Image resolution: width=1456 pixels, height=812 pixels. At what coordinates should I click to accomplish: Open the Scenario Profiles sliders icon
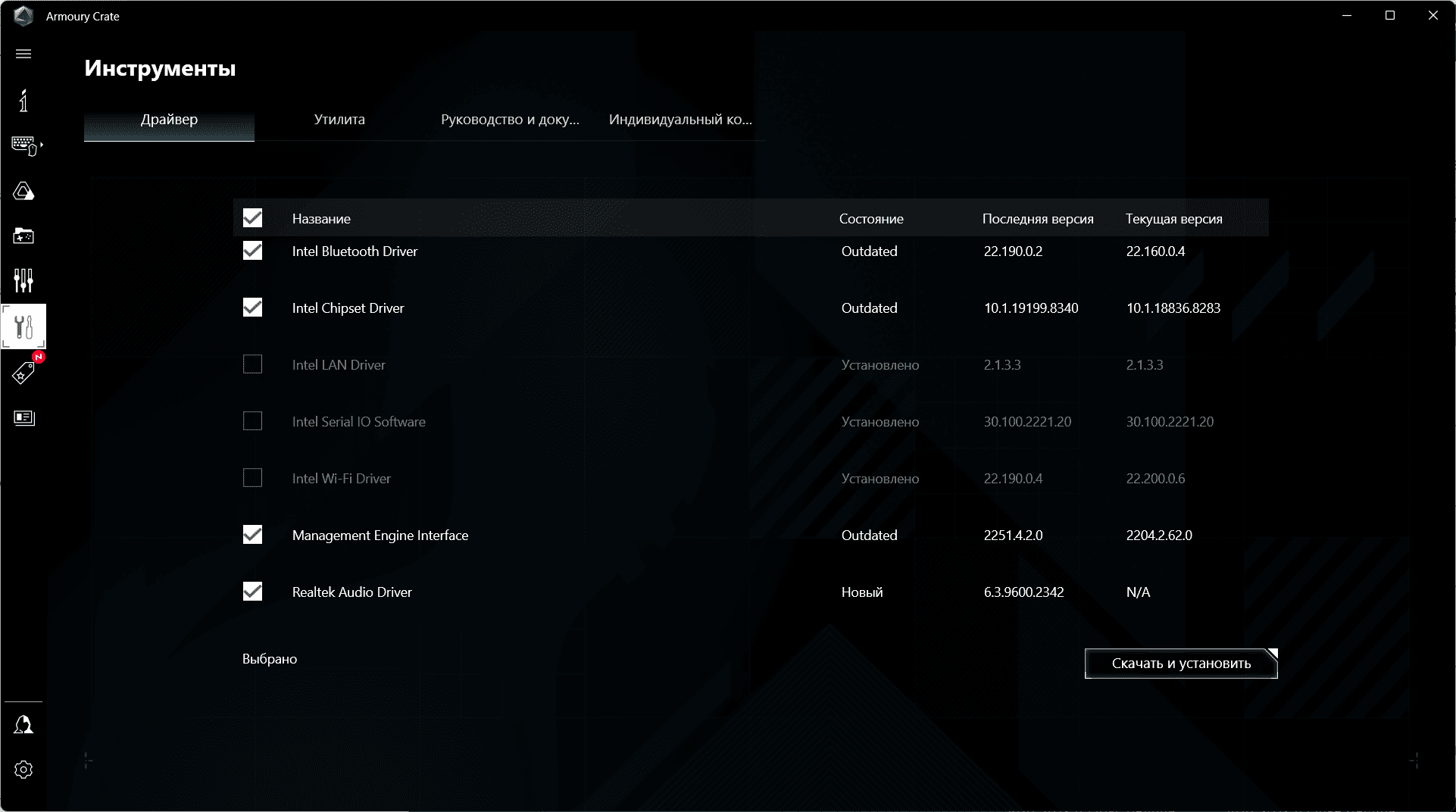click(23, 280)
